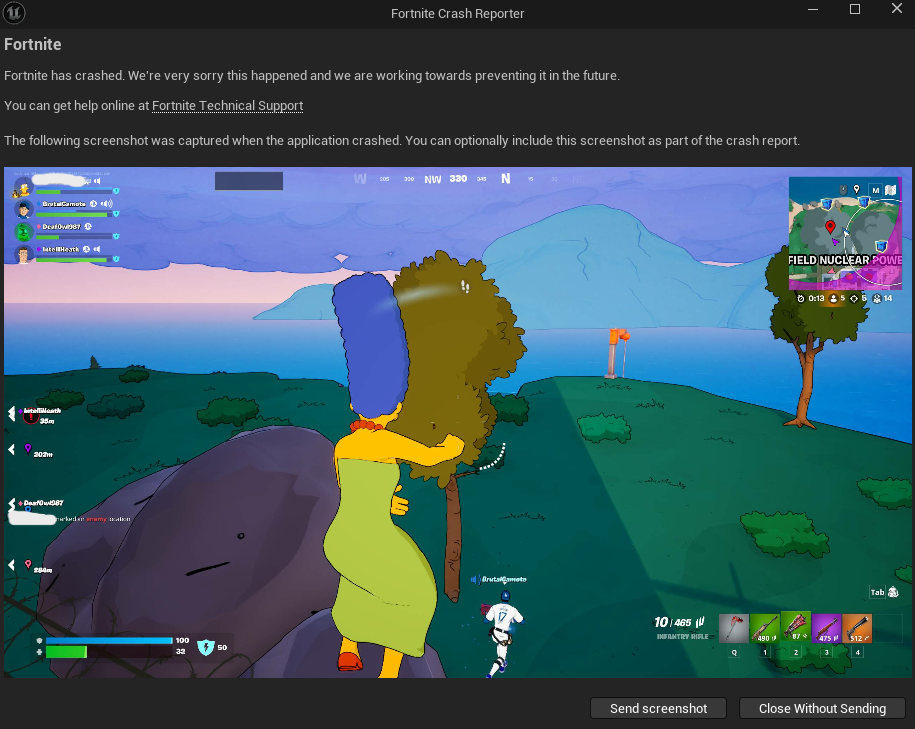Click the NW compass label
The width and height of the screenshot is (915, 729).
point(432,180)
